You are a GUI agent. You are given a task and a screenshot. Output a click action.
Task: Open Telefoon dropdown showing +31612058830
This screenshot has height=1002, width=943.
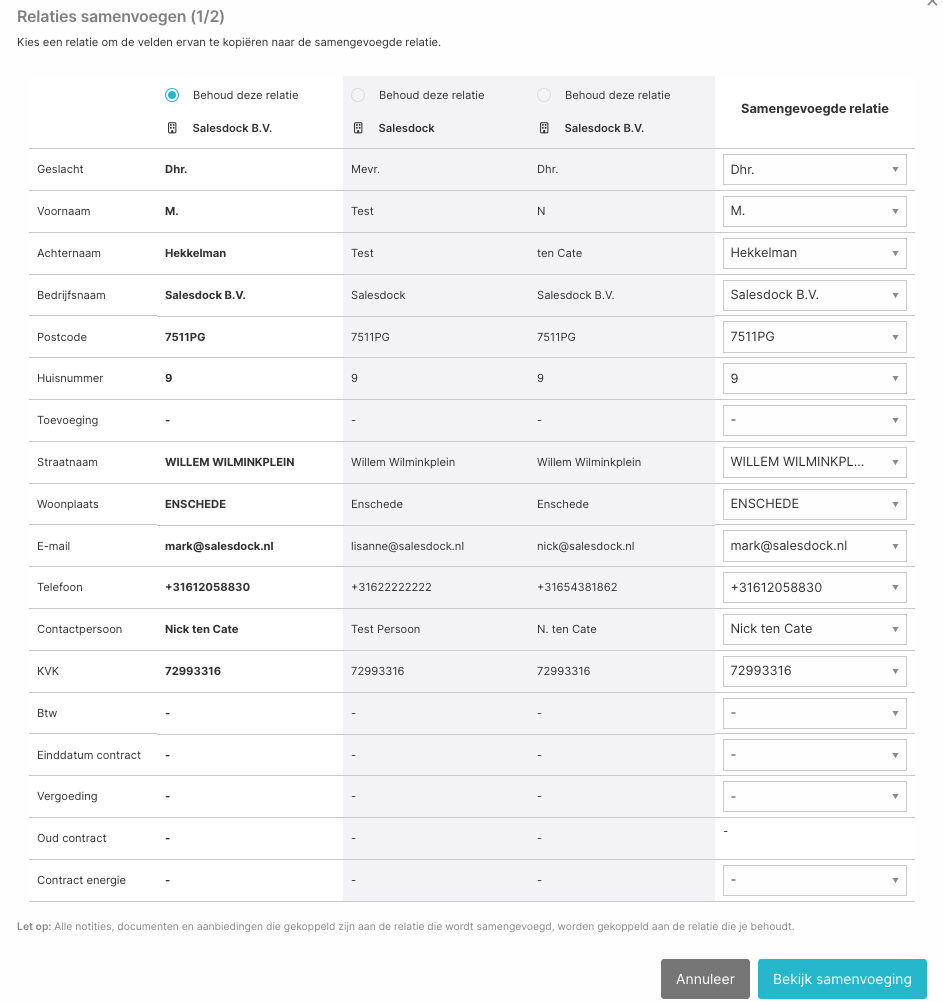[815, 587]
